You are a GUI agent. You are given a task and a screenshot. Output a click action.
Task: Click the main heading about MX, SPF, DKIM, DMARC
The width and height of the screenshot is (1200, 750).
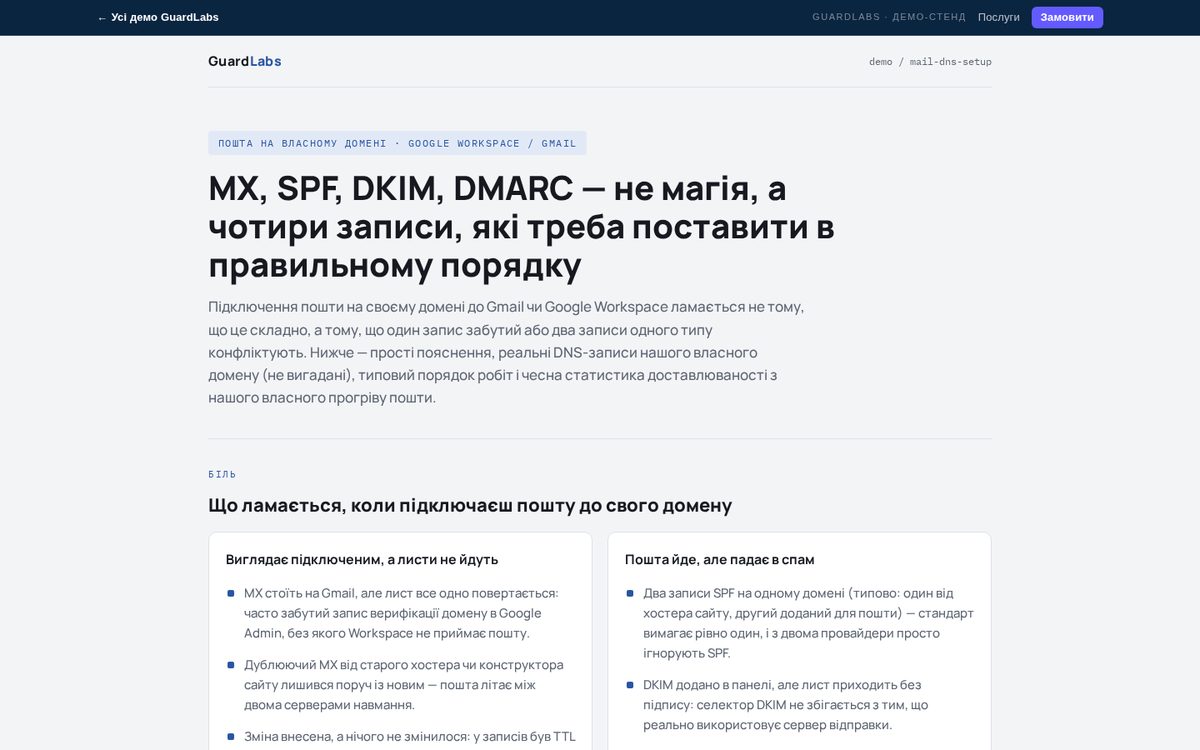tap(522, 227)
